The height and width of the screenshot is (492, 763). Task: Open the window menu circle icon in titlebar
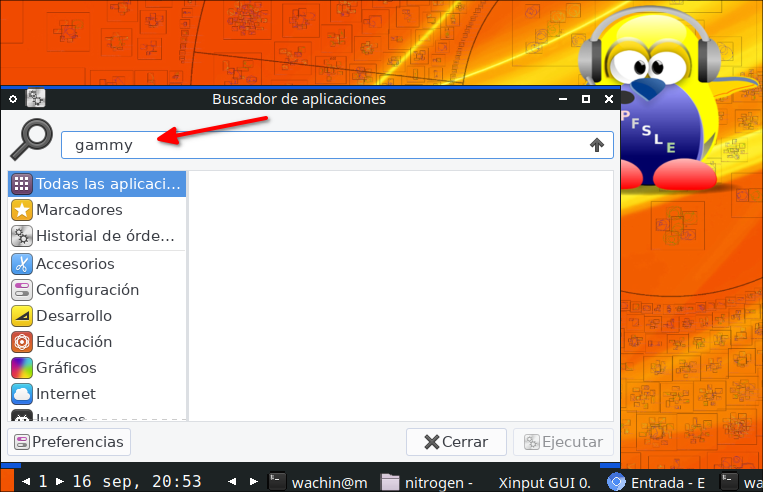coord(13,99)
